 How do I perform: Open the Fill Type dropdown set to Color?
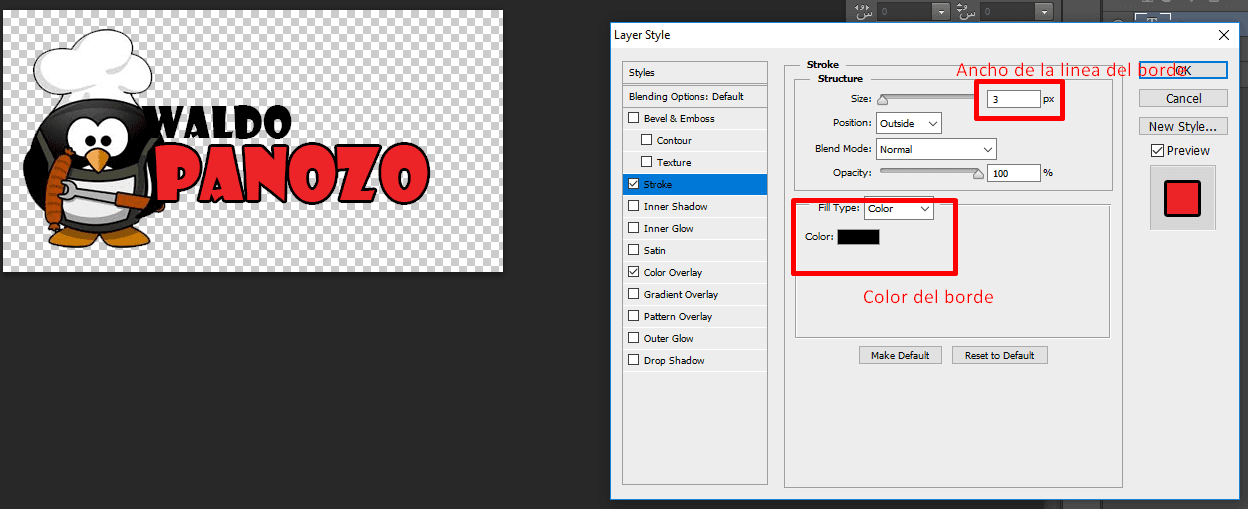[x=899, y=209]
